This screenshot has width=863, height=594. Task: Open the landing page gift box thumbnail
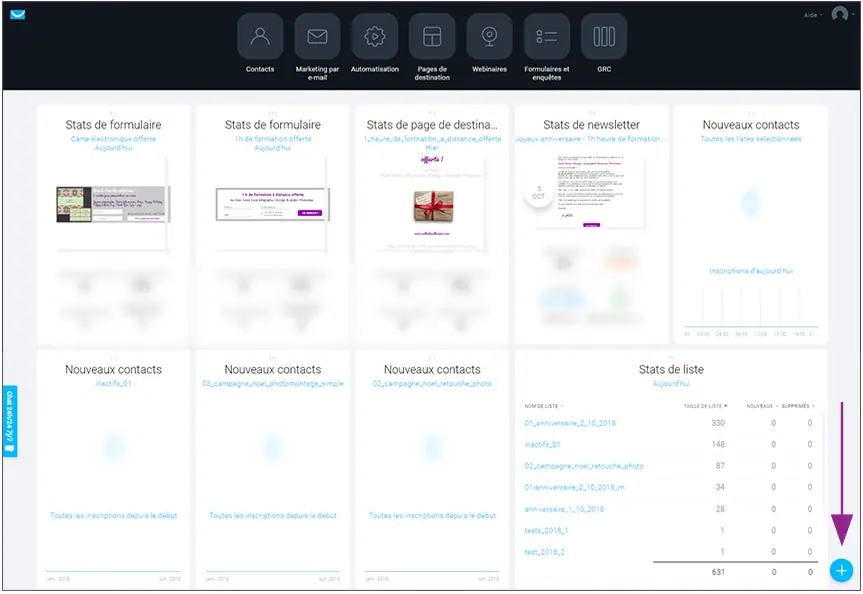[433, 206]
